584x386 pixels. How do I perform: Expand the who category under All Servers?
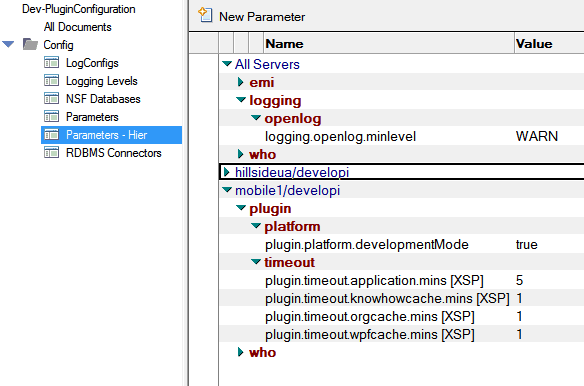pos(241,154)
